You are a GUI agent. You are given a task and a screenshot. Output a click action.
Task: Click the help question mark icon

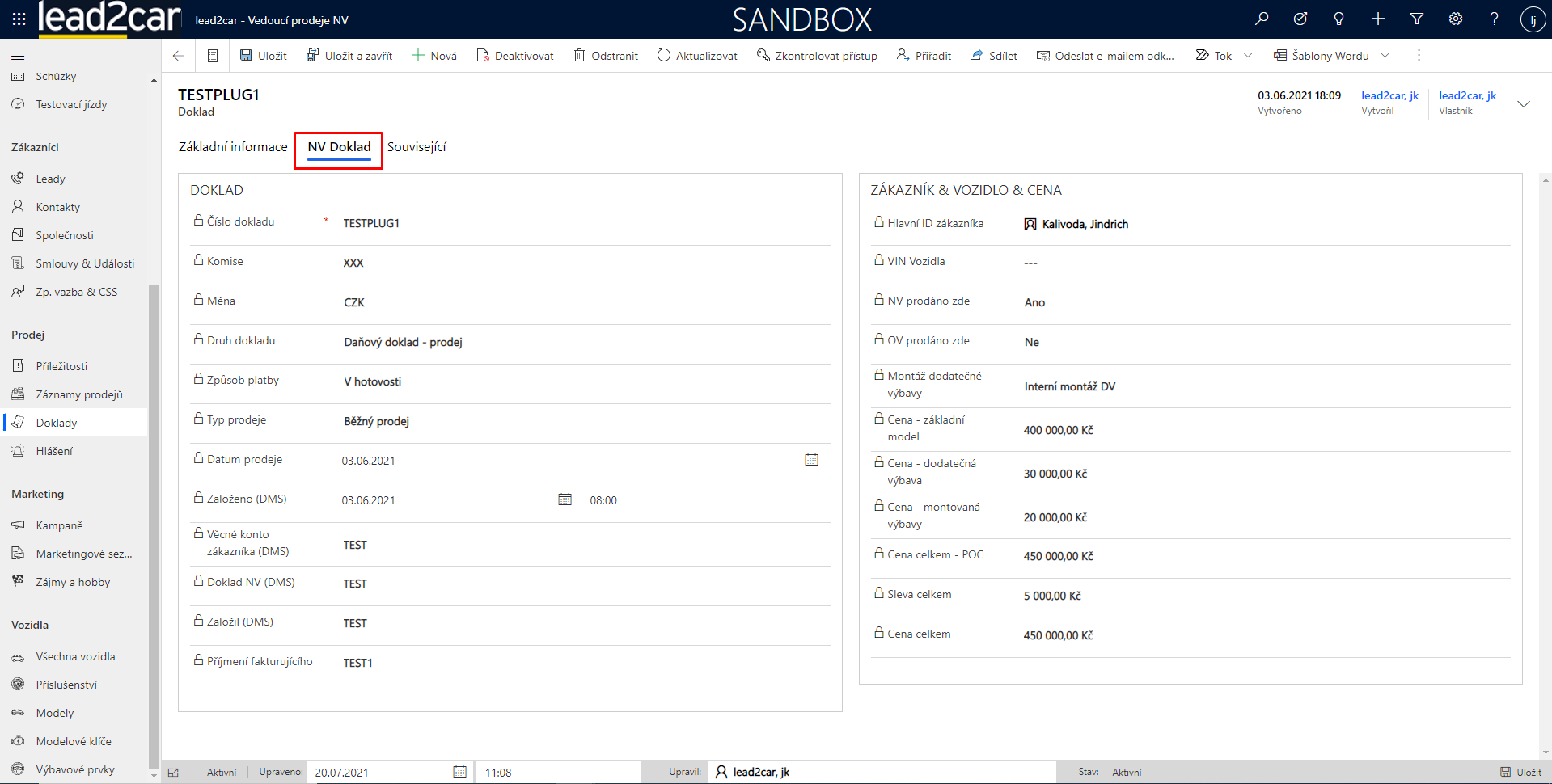tap(1494, 19)
